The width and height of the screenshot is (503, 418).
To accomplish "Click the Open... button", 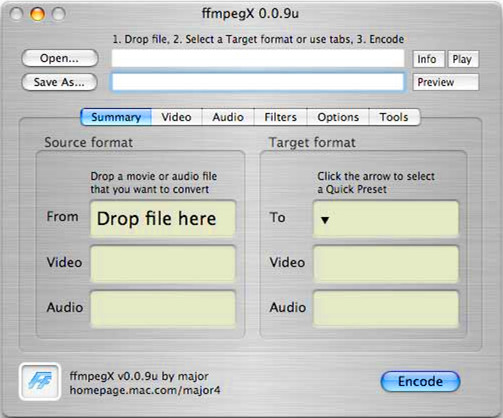I will [60, 58].
